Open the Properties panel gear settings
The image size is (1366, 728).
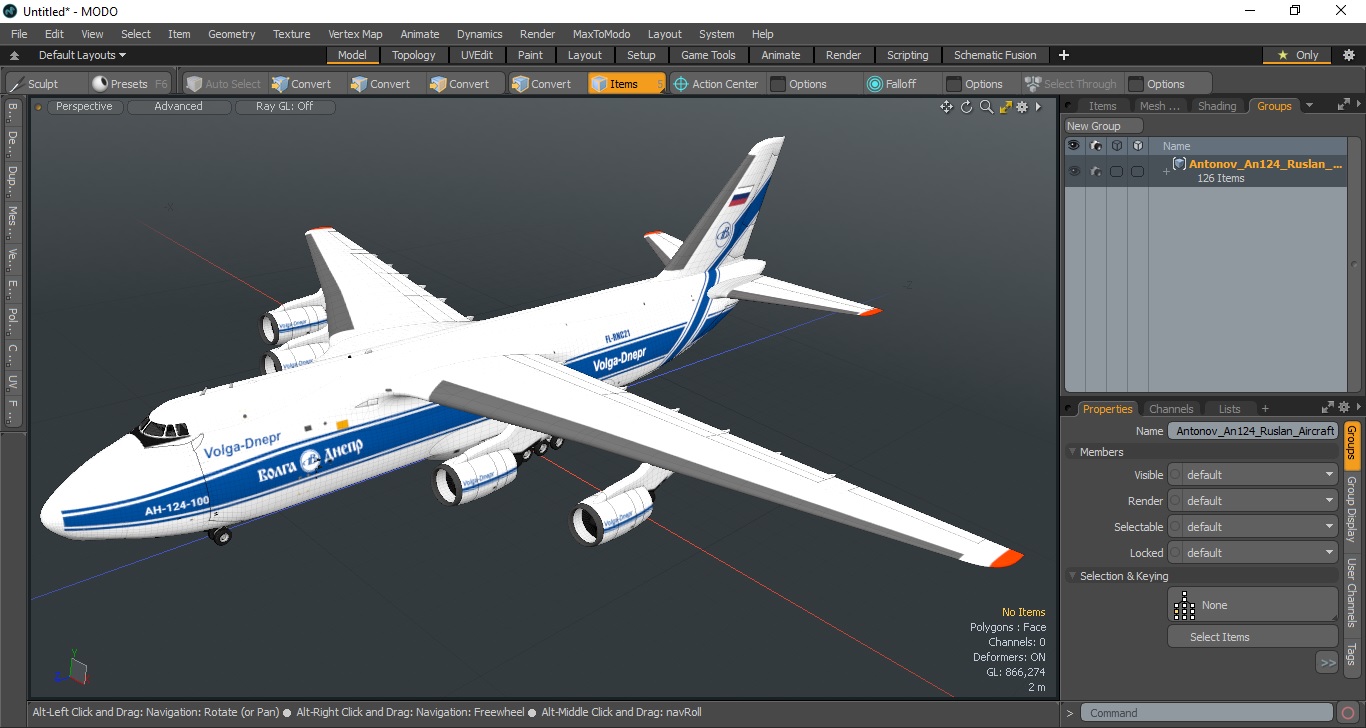[1344, 408]
